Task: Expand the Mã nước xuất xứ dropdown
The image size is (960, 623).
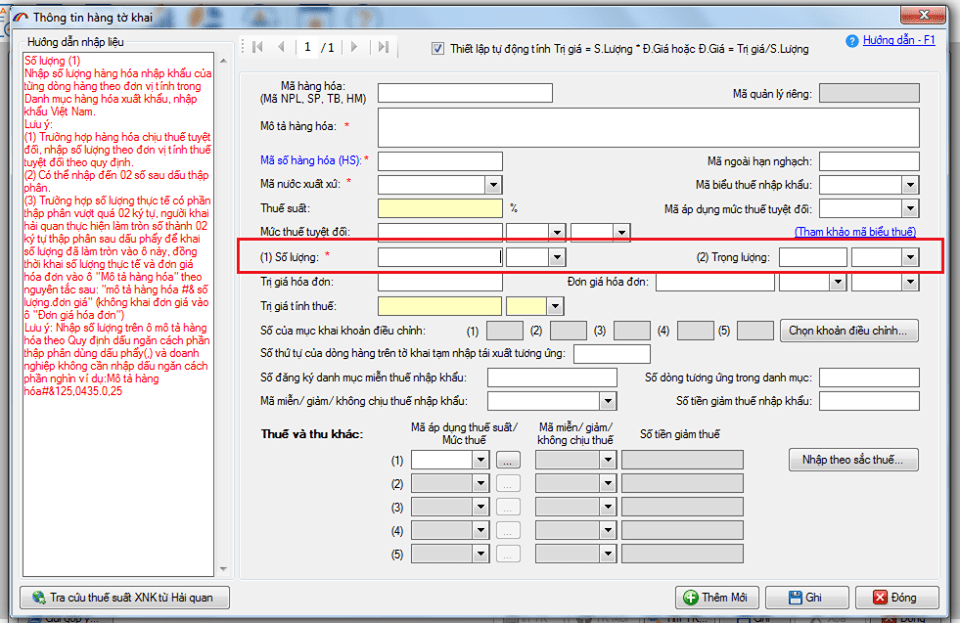Action: 493,185
